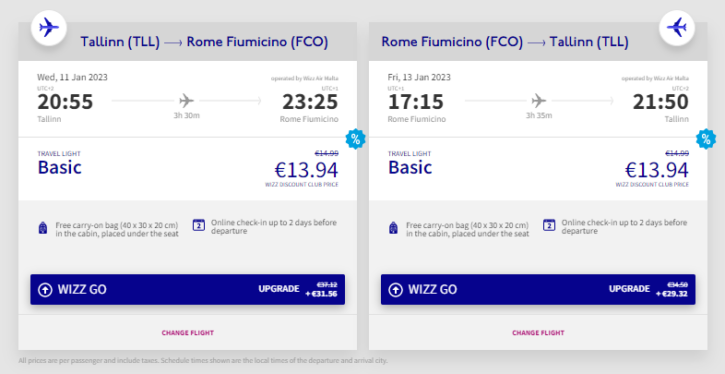Click the check-in calendar icon on return card
The width and height of the screenshot is (725, 374).
tap(549, 225)
